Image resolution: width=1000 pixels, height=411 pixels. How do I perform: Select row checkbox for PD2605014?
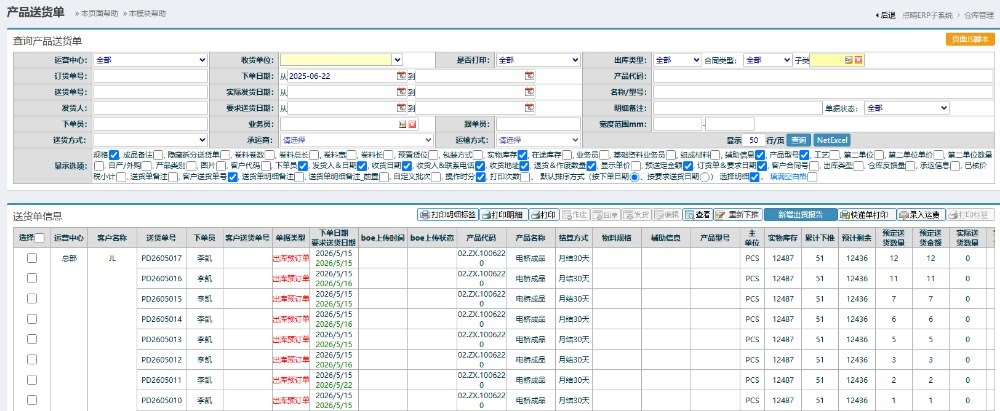click(32, 318)
